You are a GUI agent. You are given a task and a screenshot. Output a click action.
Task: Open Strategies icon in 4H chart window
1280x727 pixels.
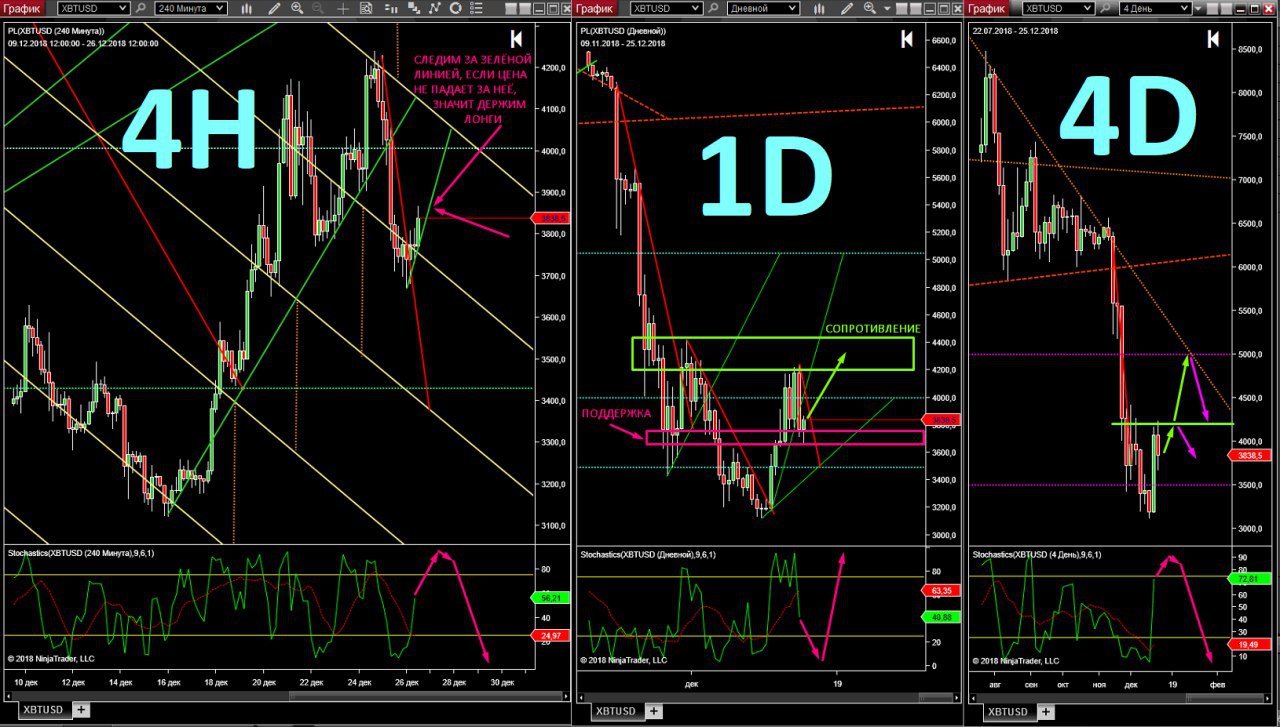(455, 8)
